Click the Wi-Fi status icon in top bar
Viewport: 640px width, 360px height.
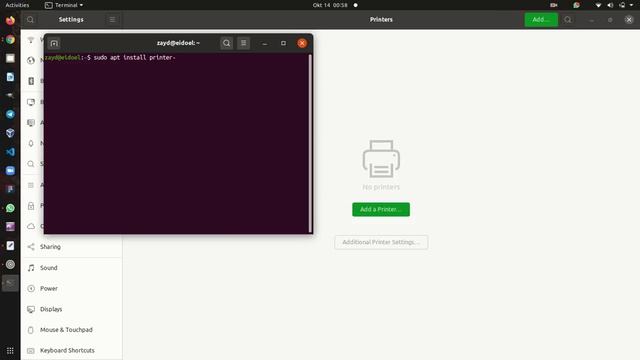[x=598, y=5]
